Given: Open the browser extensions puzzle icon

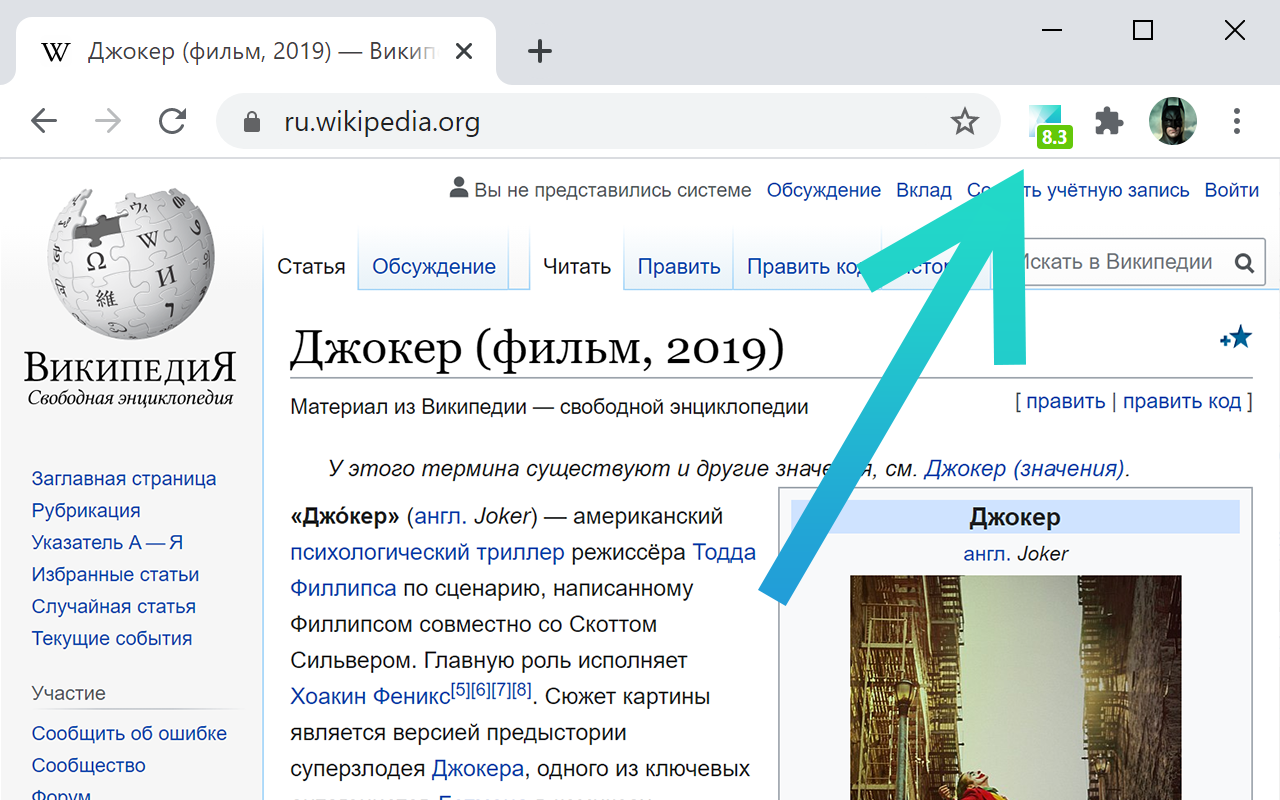Looking at the screenshot, I should (x=1109, y=120).
